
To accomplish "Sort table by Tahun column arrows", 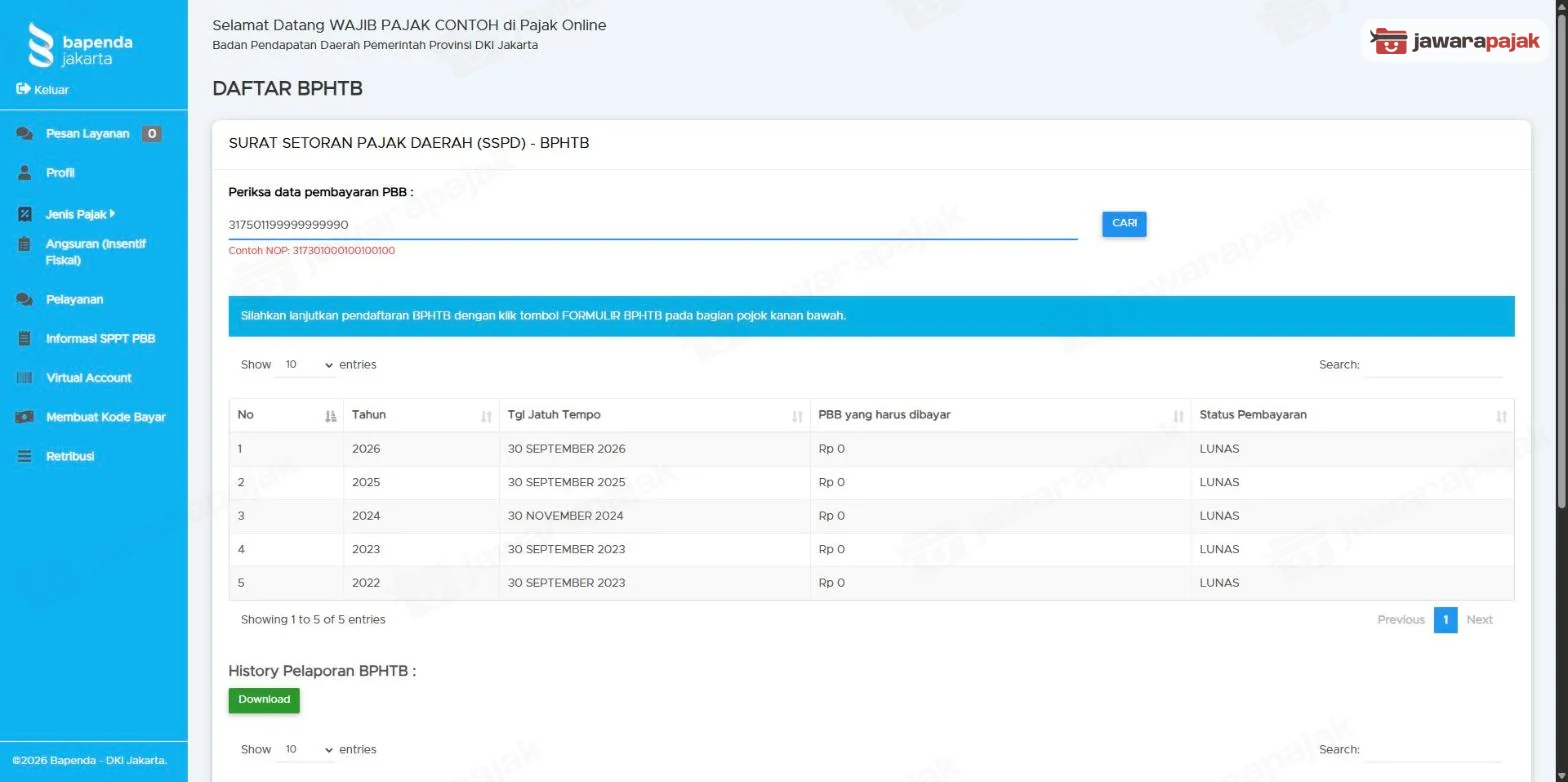I will (x=486, y=416).
